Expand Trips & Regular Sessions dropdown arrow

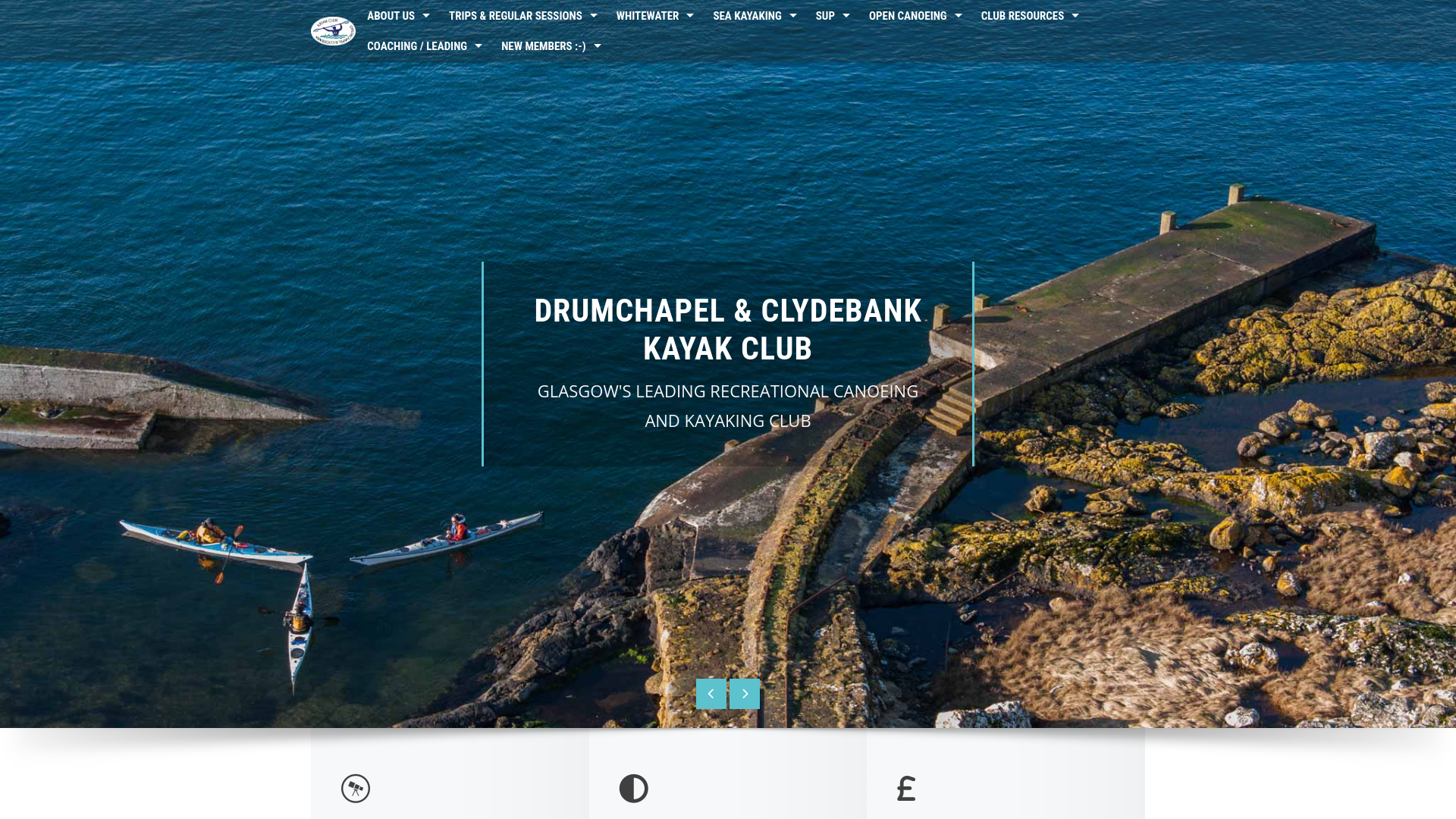tap(594, 16)
